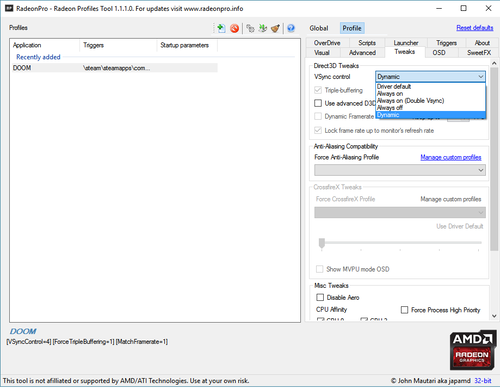Click the Application column header
The width and height of the screenshot is (500, 389).
click(x=46, y=45)
